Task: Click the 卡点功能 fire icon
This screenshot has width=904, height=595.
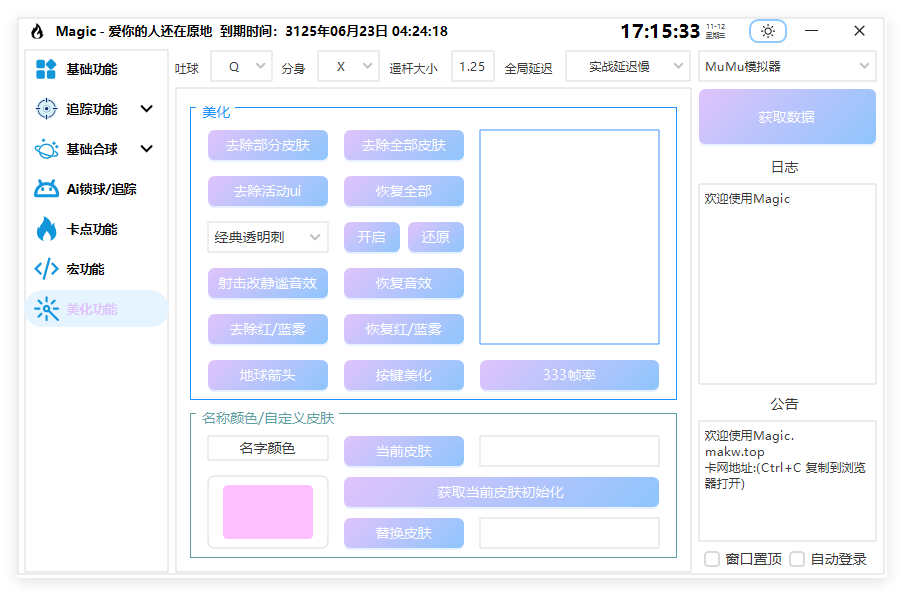Action: (x=46, y=229)
